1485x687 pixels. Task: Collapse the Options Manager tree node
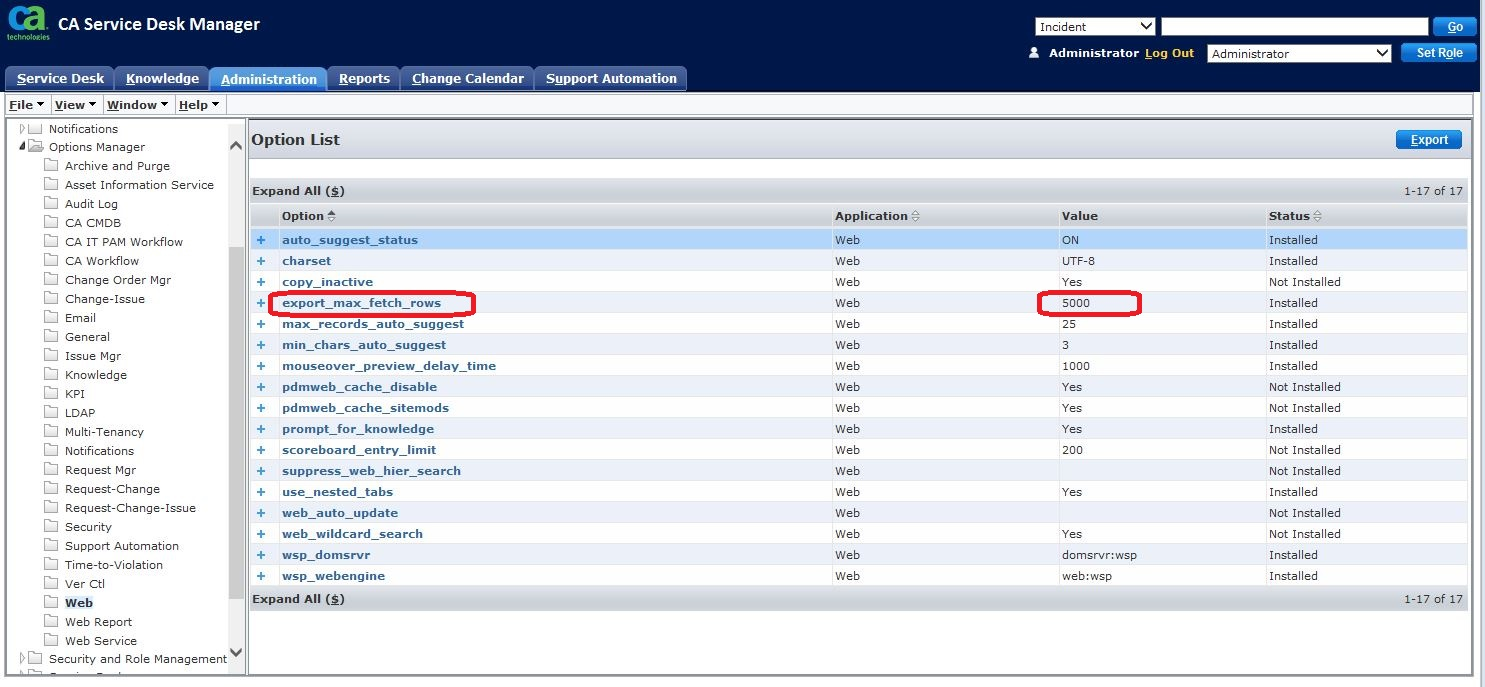[22, 147]
